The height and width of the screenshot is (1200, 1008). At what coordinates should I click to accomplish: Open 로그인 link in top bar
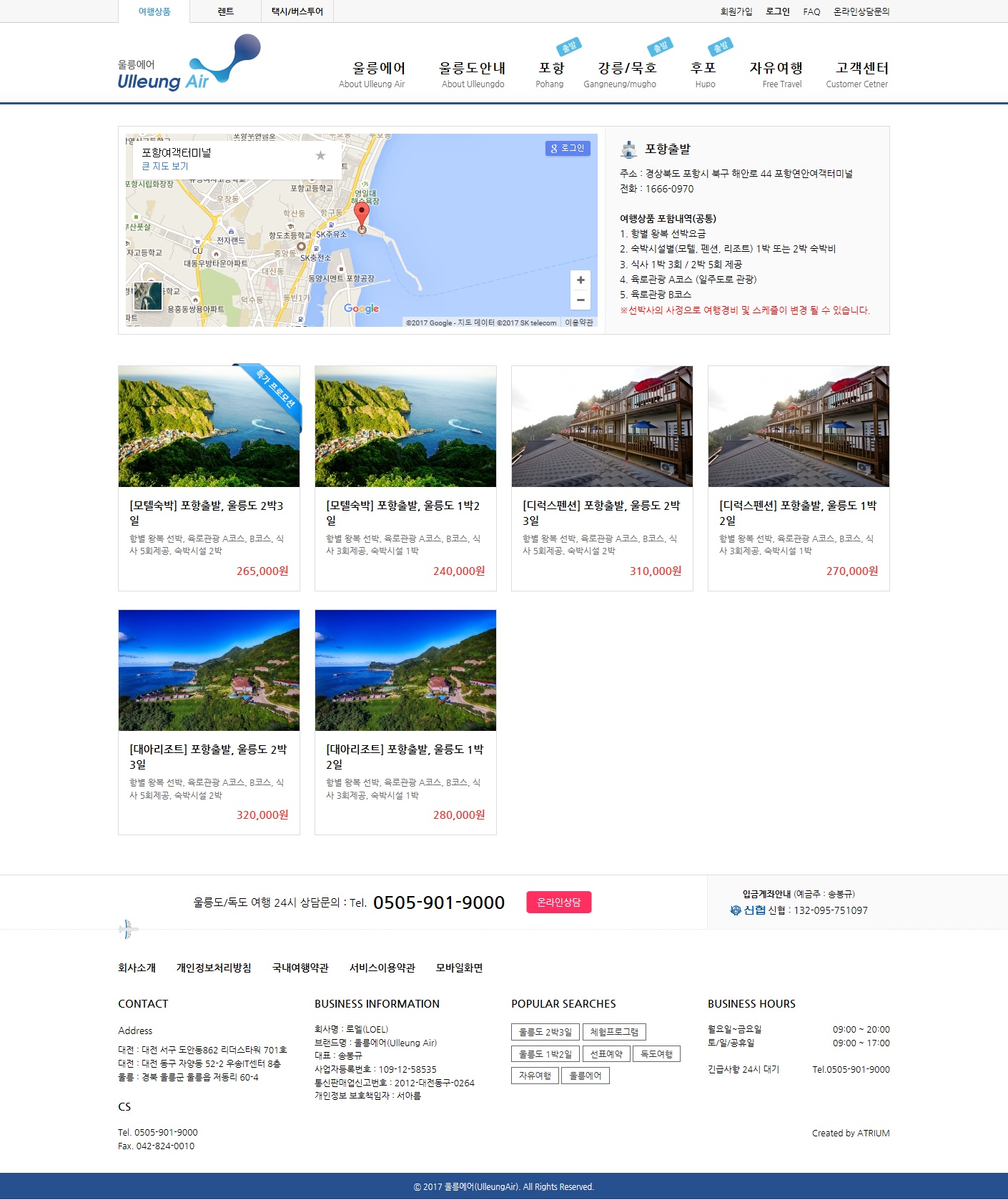778,11
